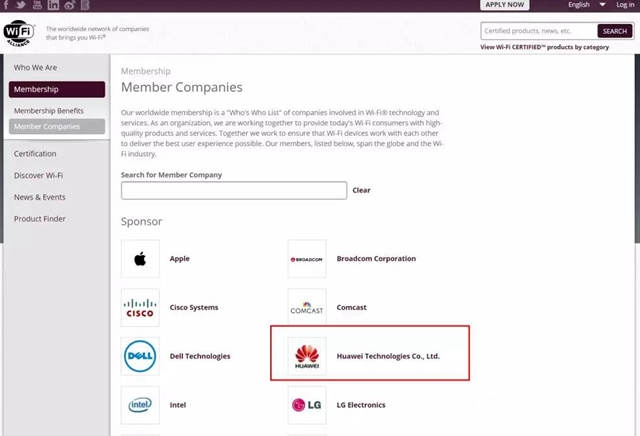
Task: Open the LinkedIn social icon
Action: click(53, 5)
